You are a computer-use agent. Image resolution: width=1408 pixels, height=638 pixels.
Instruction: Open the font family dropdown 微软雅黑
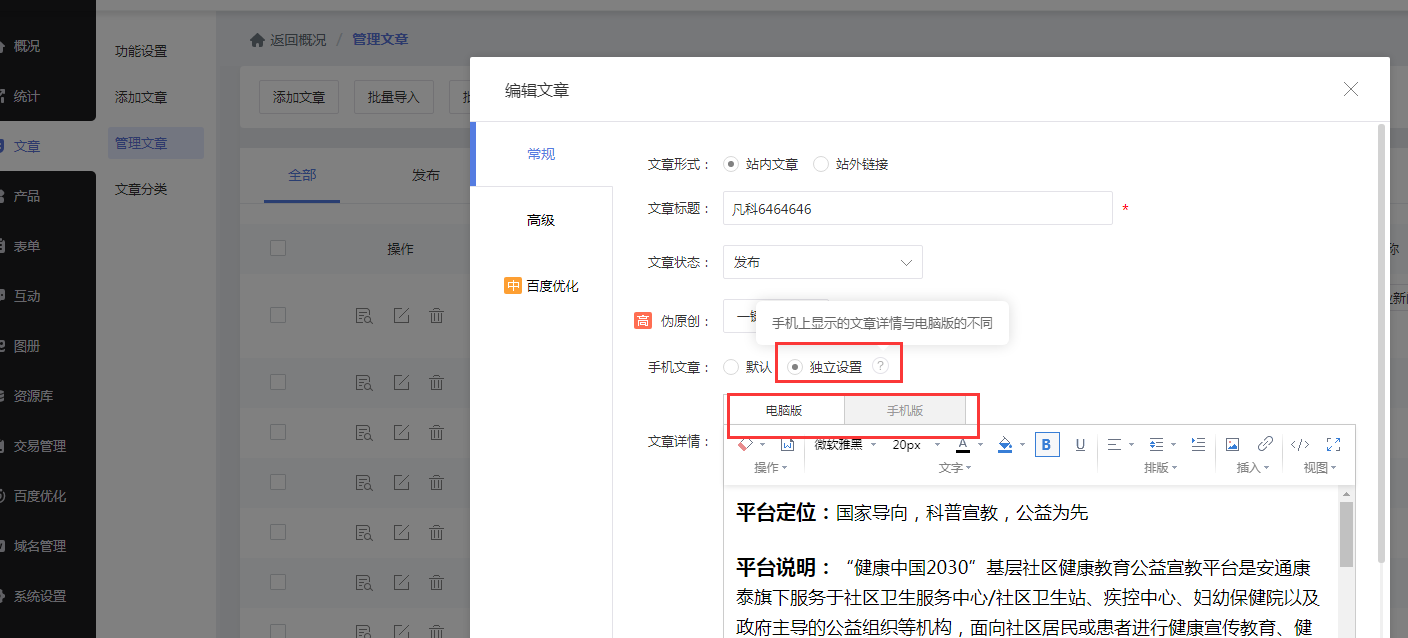845,444
